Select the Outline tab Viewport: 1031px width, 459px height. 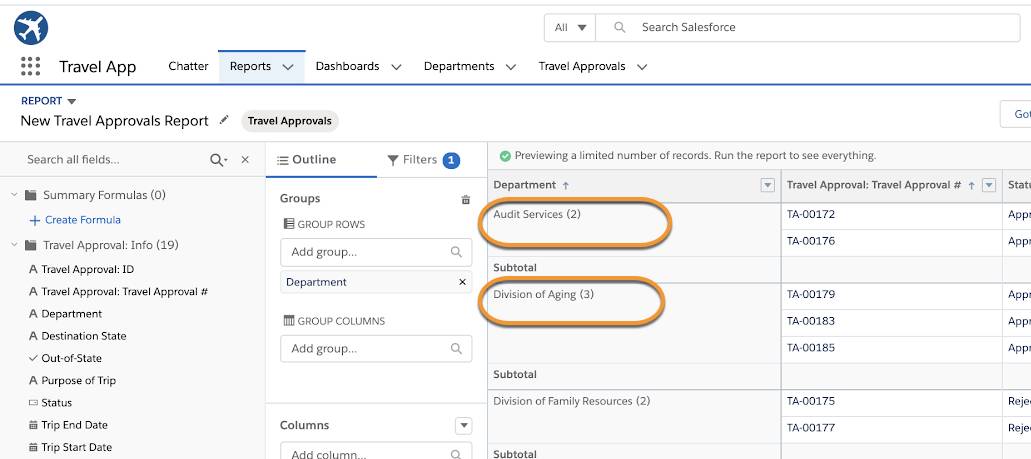307,160
